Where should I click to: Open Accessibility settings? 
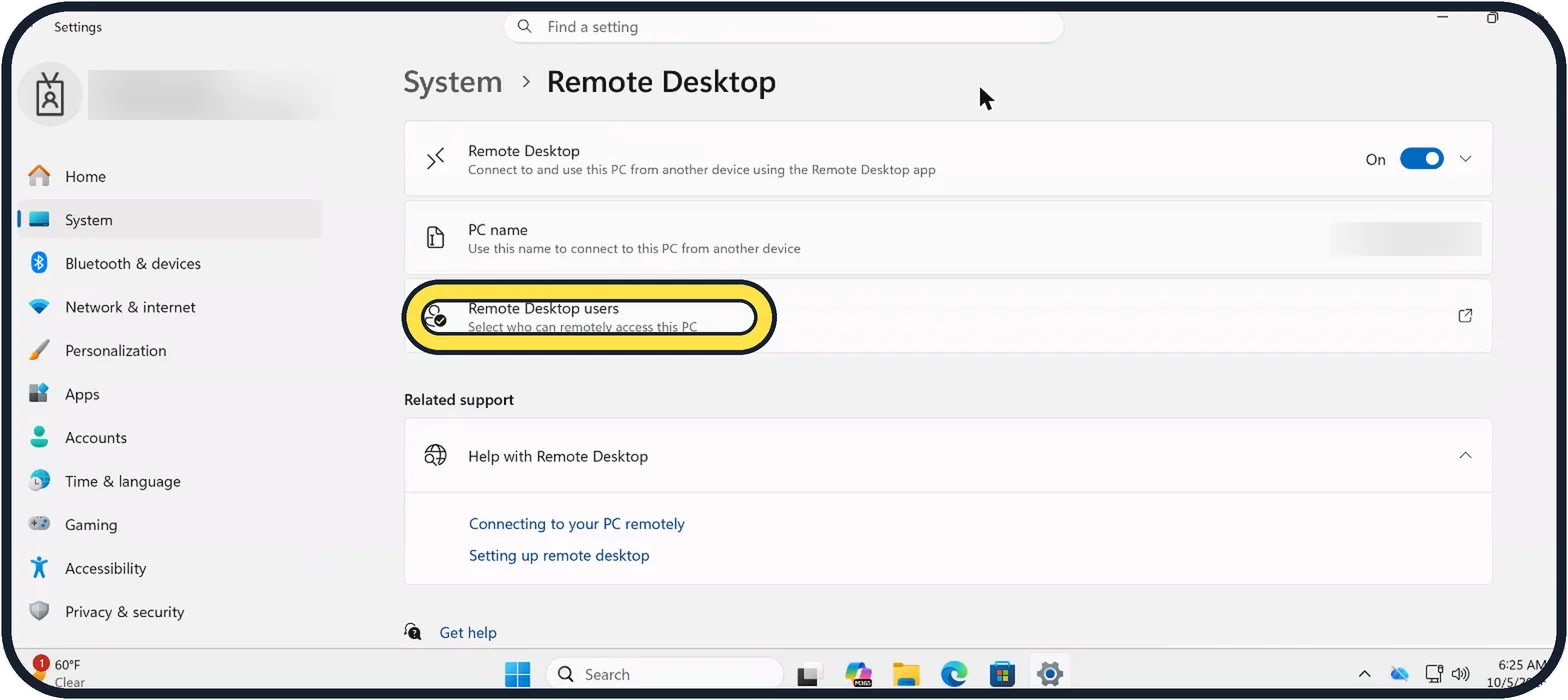click(169, 568)
